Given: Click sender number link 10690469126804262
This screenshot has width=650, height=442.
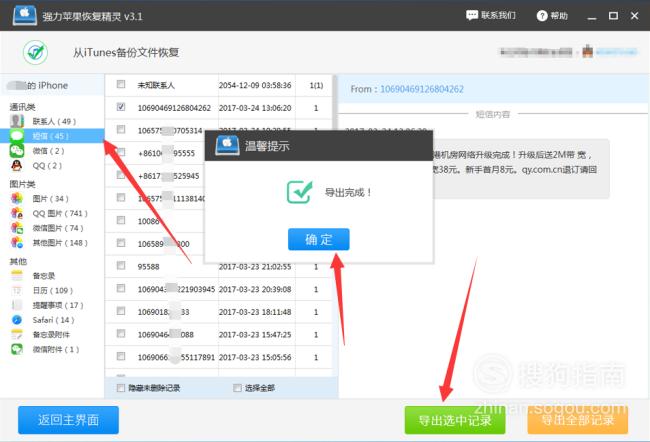Looking at the screenshot, I should coord(422,89).
